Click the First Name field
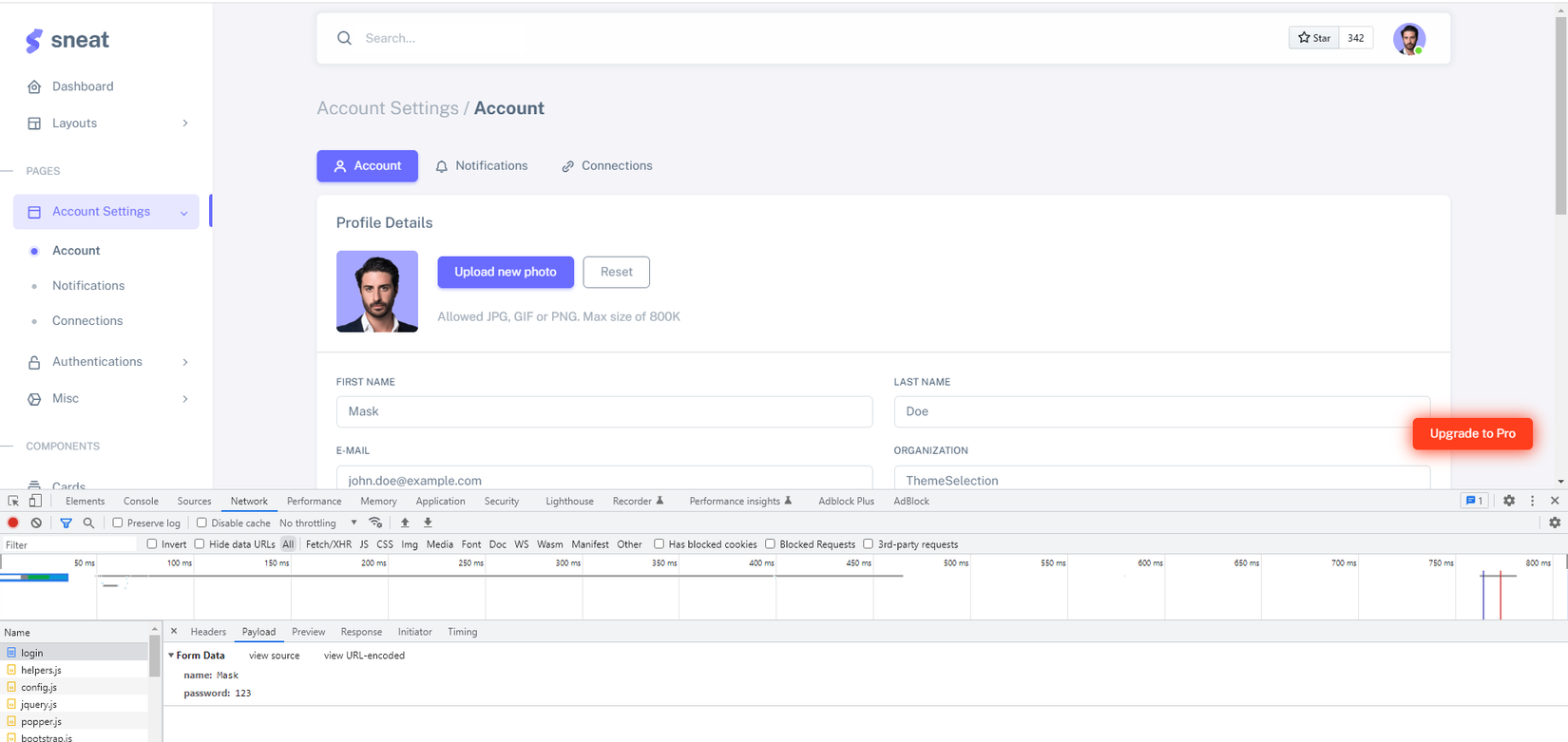 [x=604, y=411]
